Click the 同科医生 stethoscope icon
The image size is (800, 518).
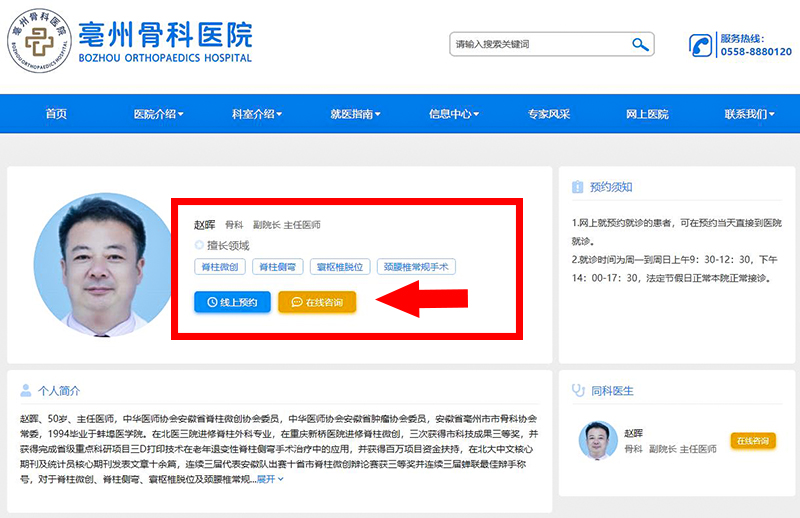(x=577, y=390)
